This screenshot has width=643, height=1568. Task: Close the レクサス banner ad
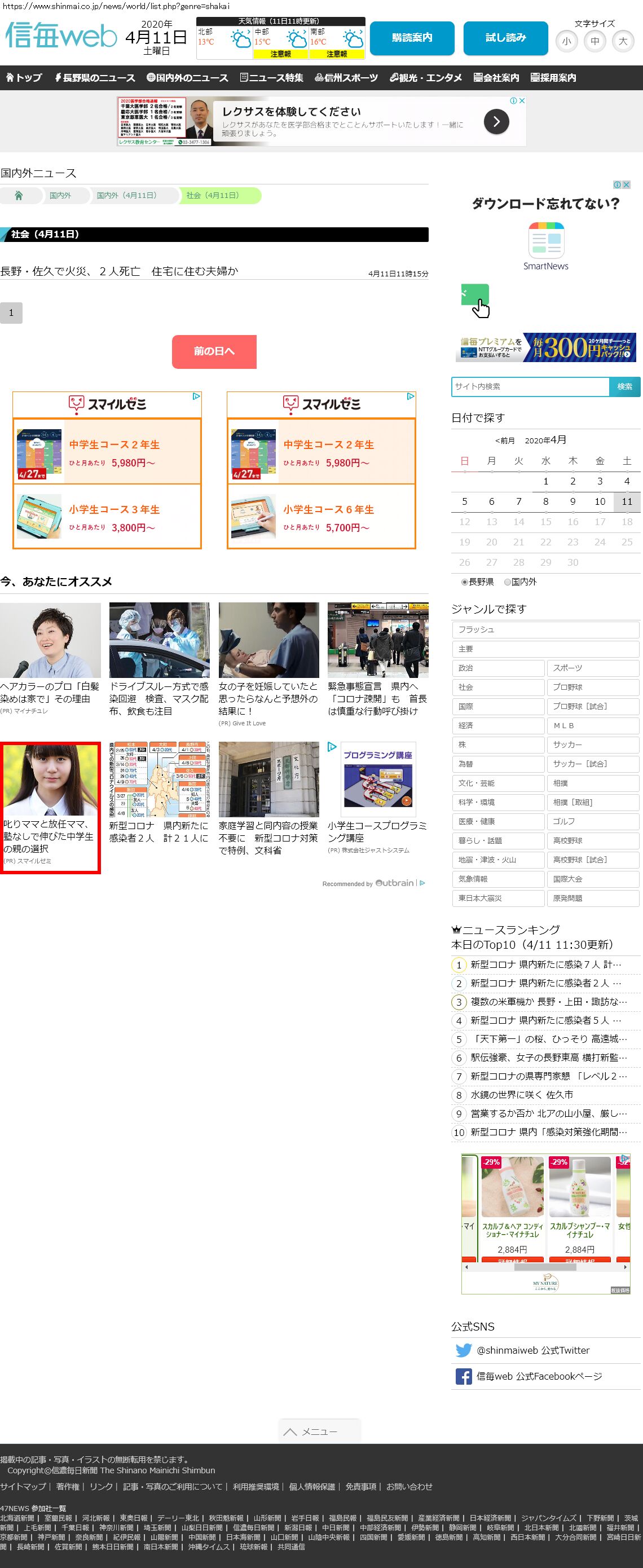[521, 100]
